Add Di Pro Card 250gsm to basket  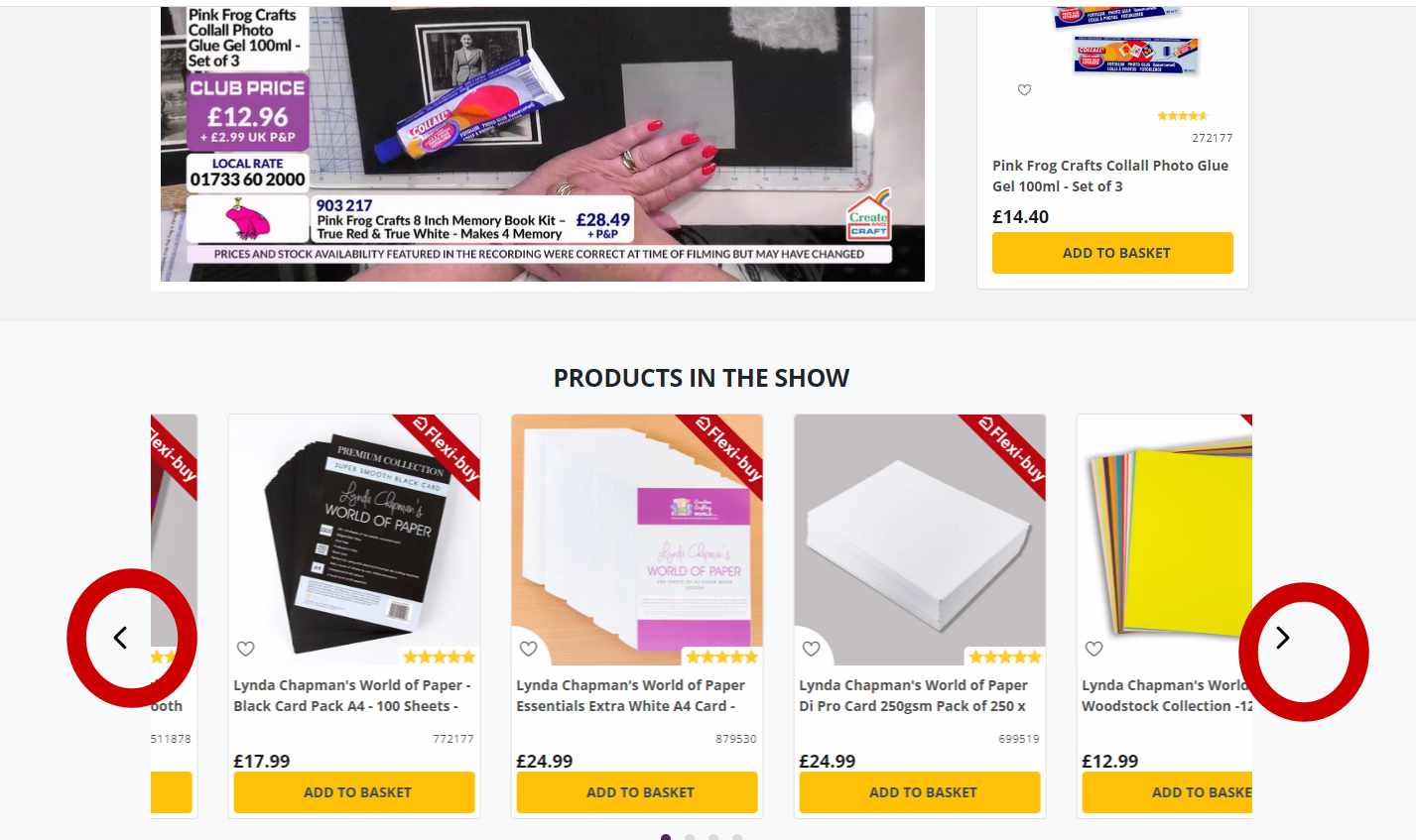920,792
